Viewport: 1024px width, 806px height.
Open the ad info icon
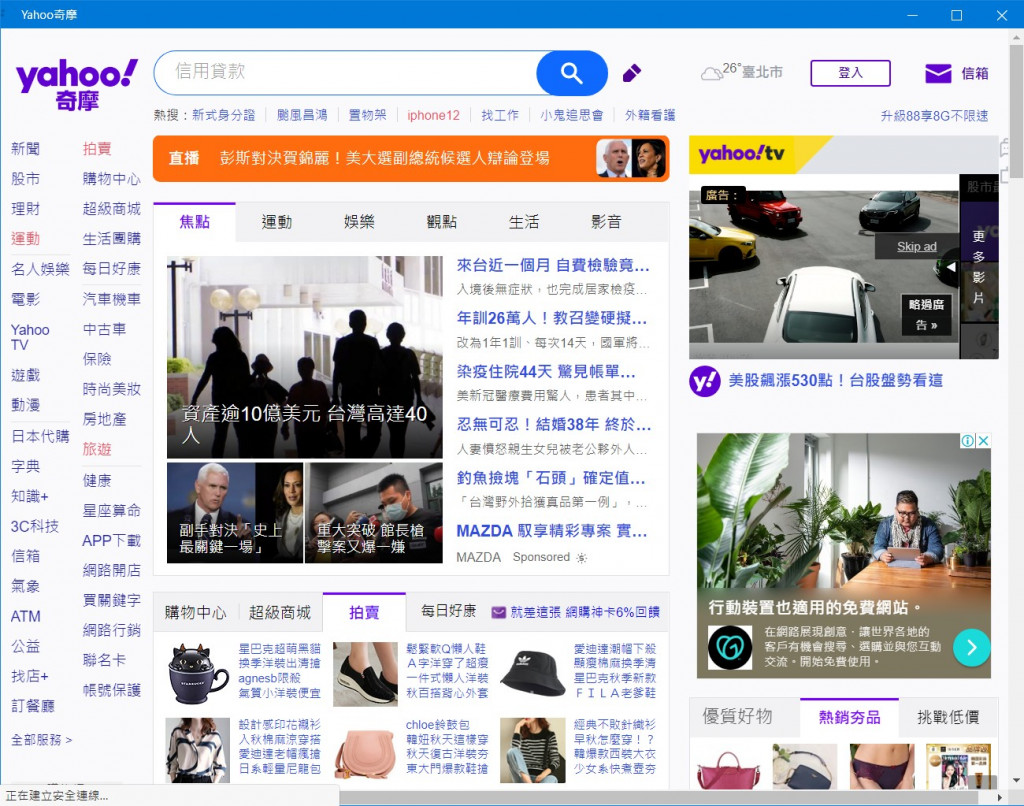968,441
